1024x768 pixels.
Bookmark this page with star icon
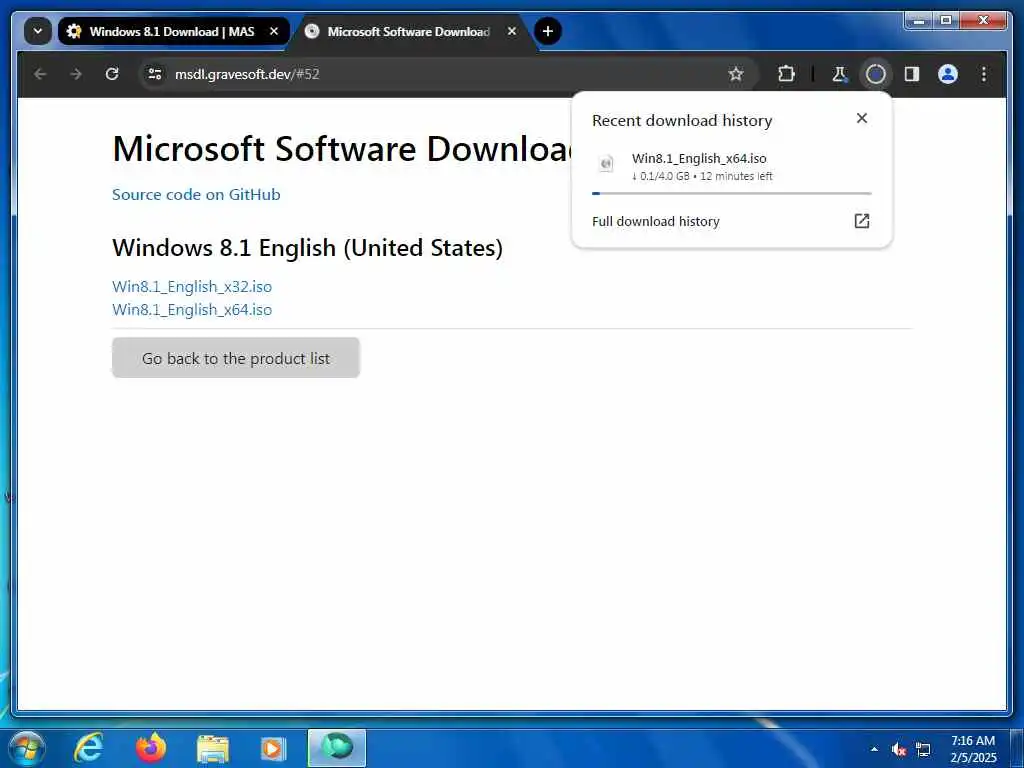coord(736,74)
